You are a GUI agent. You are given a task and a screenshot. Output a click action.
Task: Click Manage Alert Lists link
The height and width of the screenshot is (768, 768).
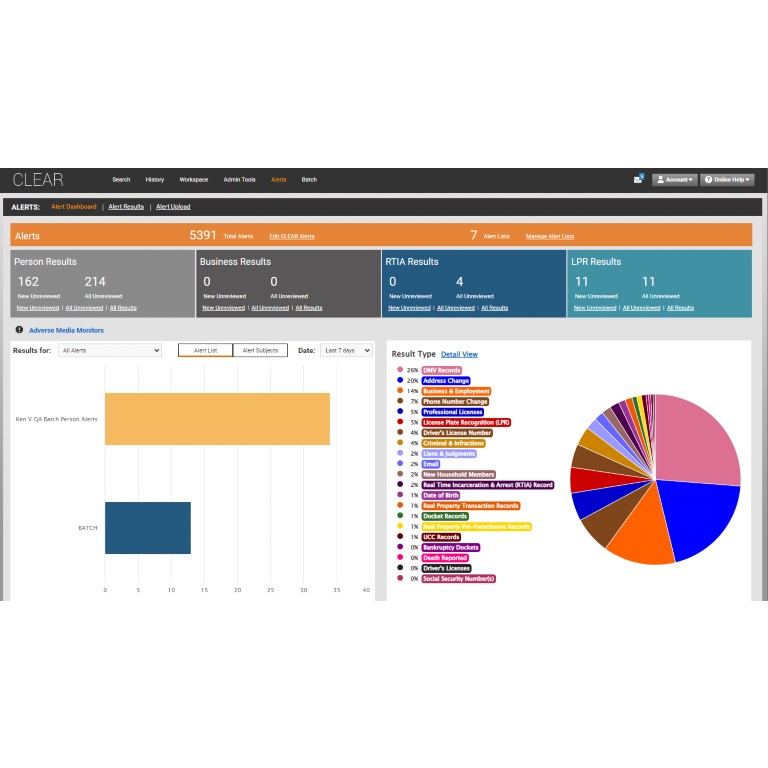tap(550, 236)
